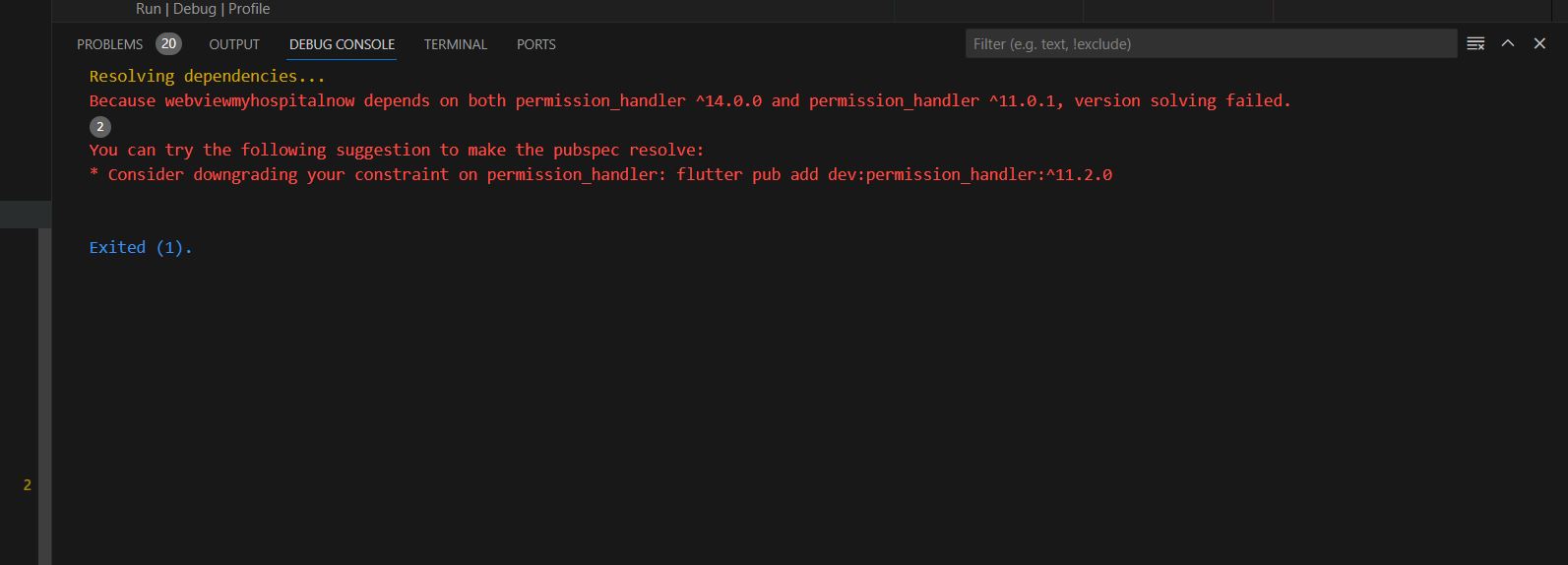
Task: Clear the debug console output
Action: 1475,43
